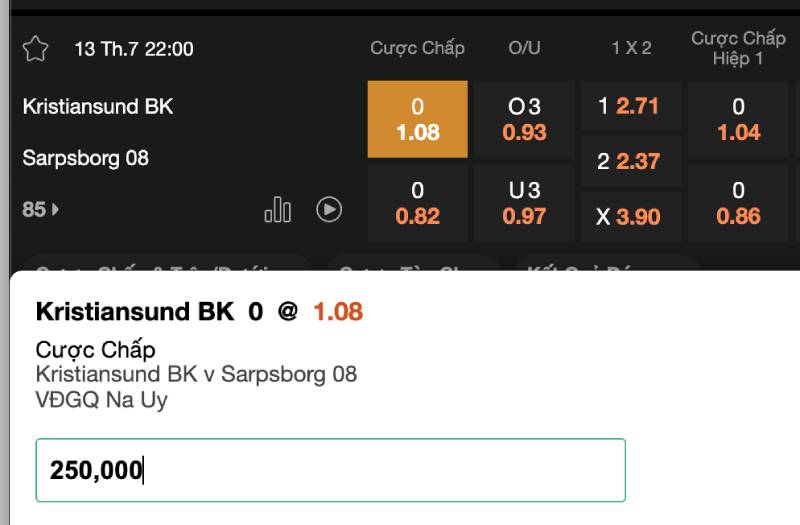800x525 pixels.
Task: Click the O/U column header
Action: 524,48
